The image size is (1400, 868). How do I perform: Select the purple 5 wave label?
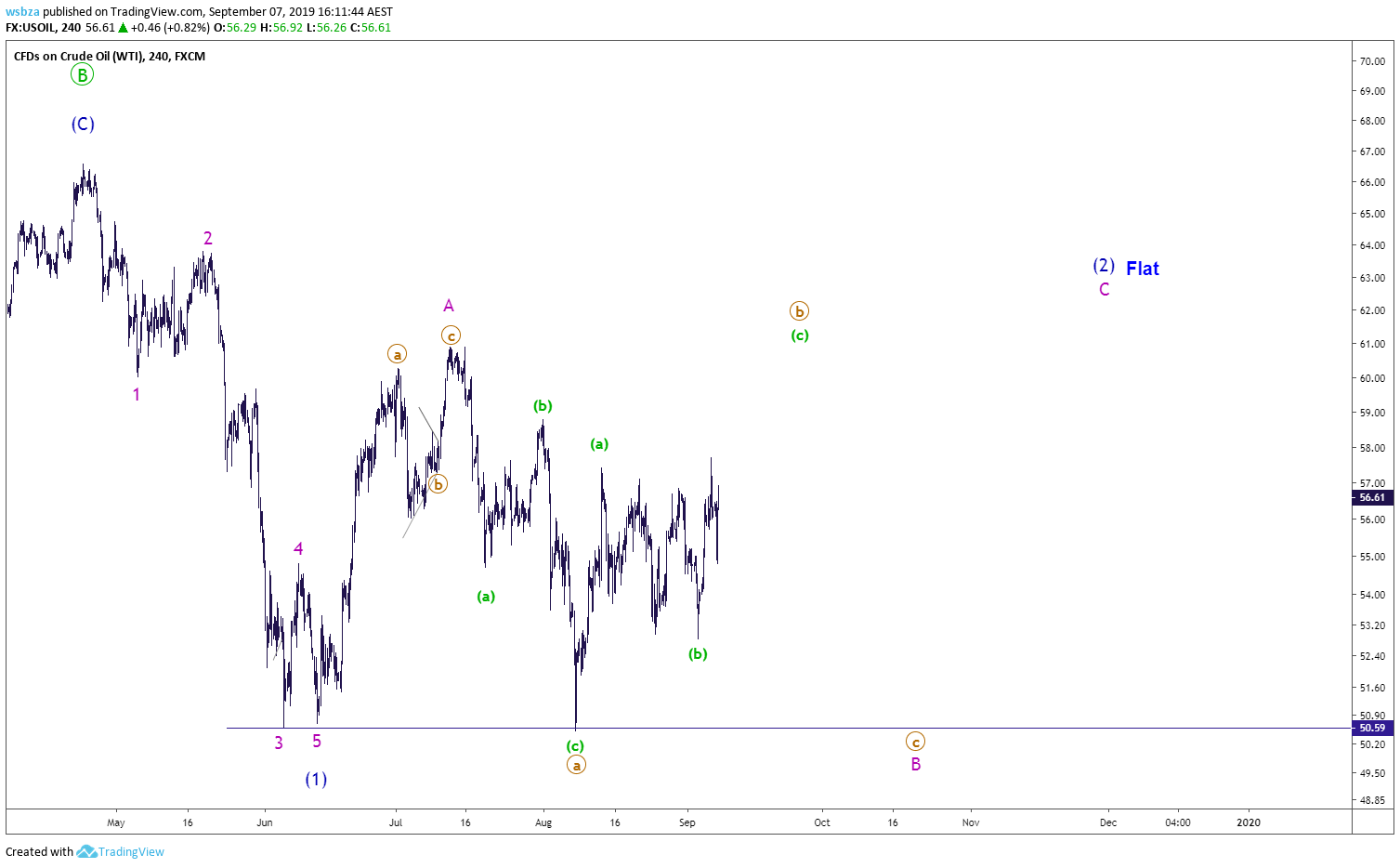click(x=317, y=742)
